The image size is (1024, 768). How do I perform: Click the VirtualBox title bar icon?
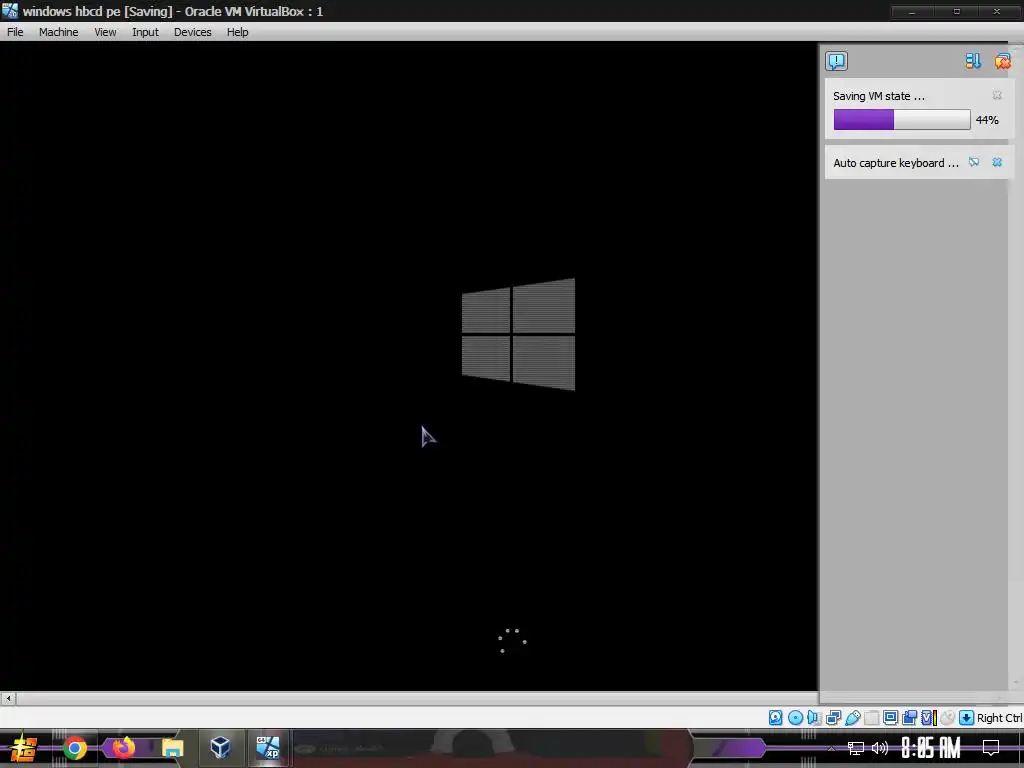coord(10,11)
